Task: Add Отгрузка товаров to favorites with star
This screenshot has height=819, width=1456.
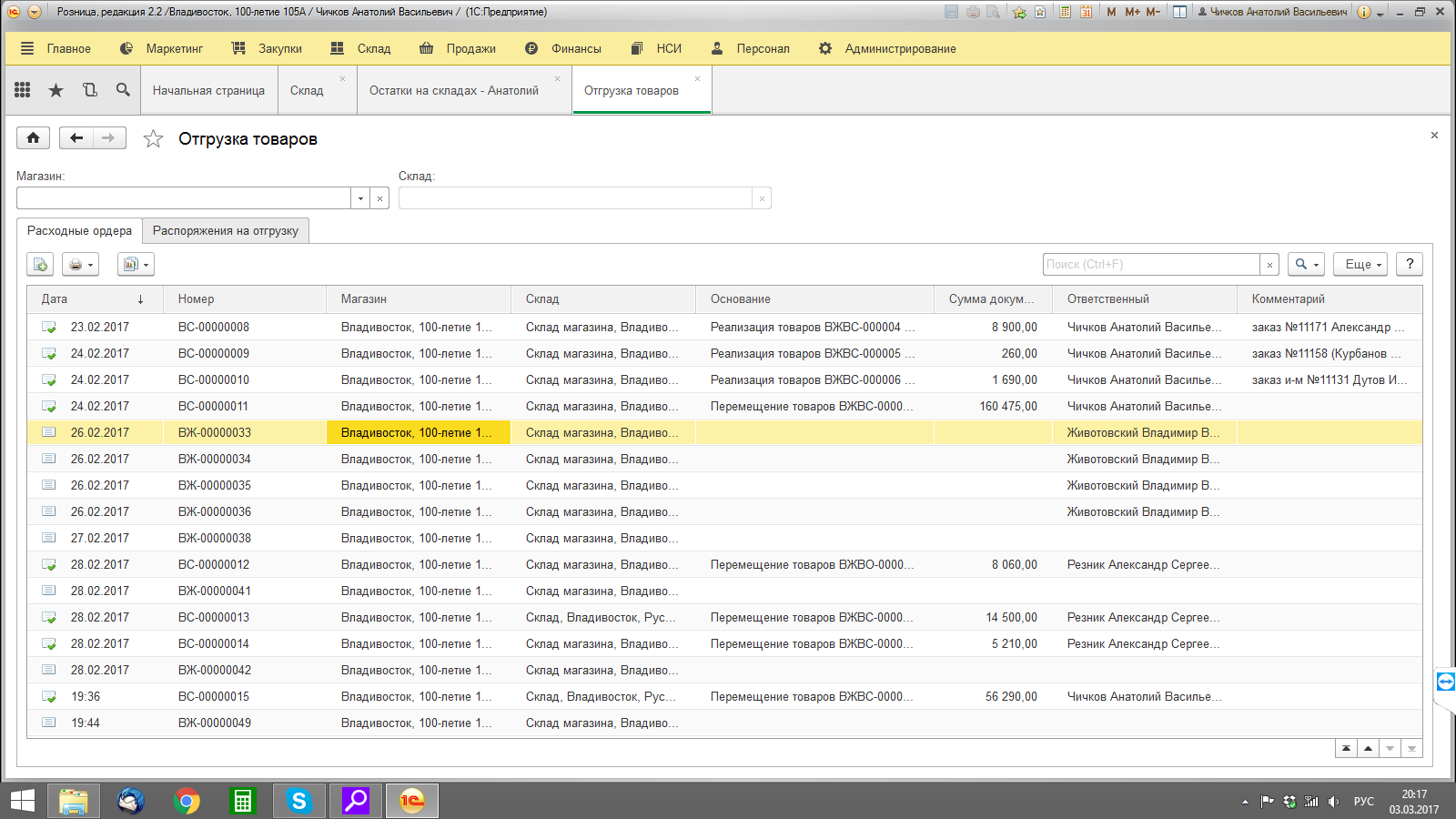Action: pos(153,139)
